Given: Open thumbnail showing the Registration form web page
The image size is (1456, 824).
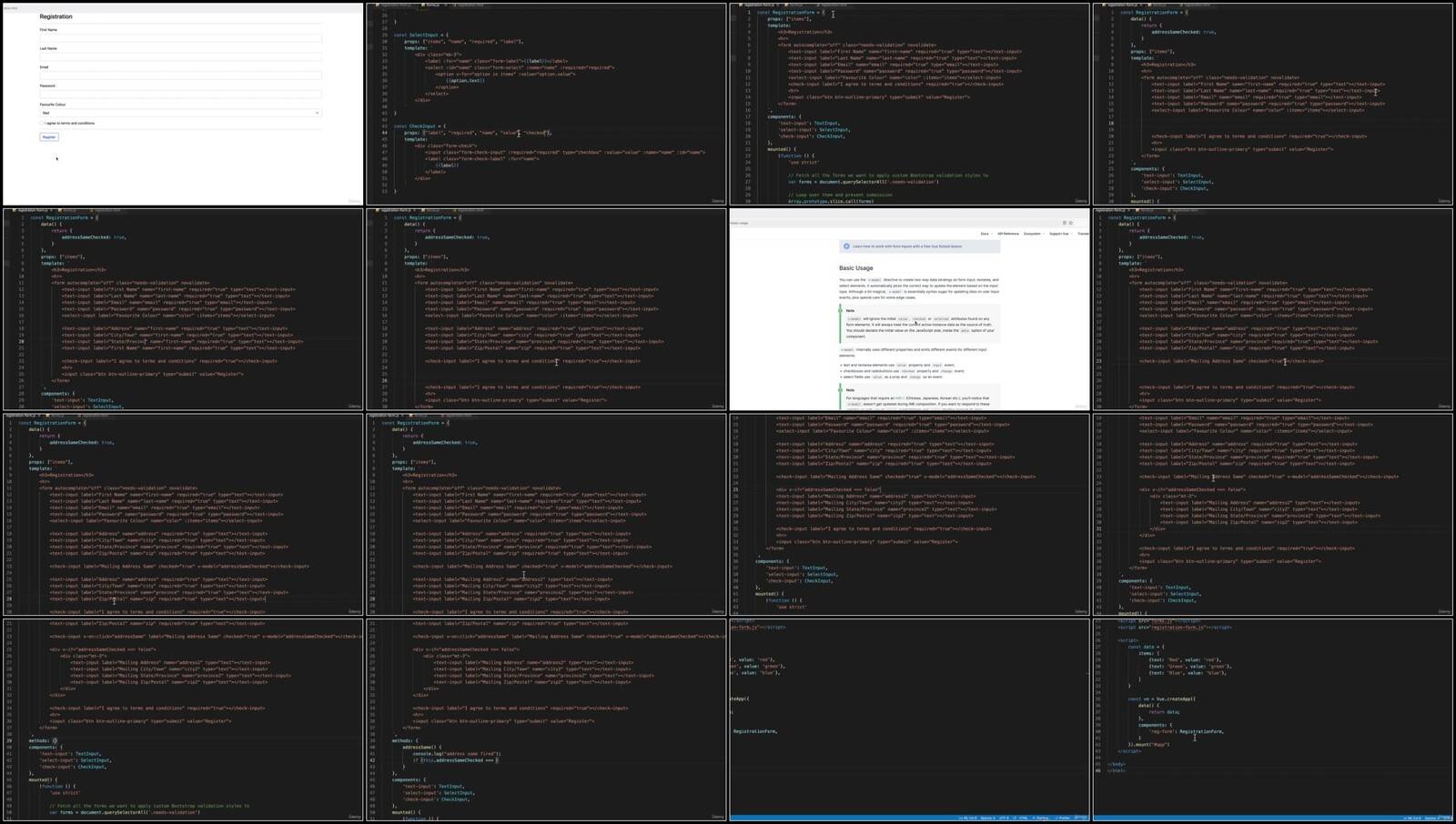Looking at the screenshot, I should coord(182,104).
